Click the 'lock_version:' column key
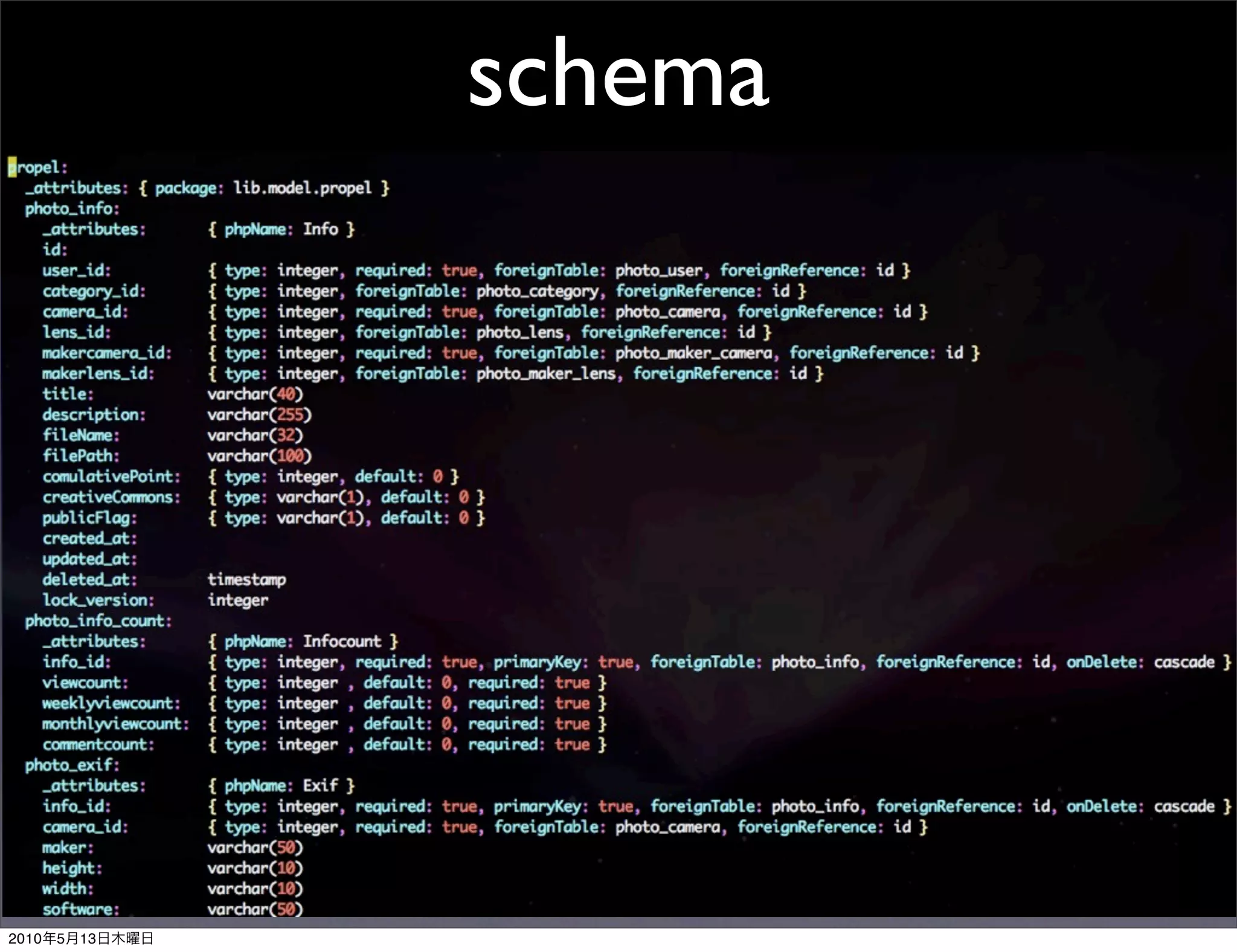Viewport: 1237px width, 952px height. click(x=98, y=600)
